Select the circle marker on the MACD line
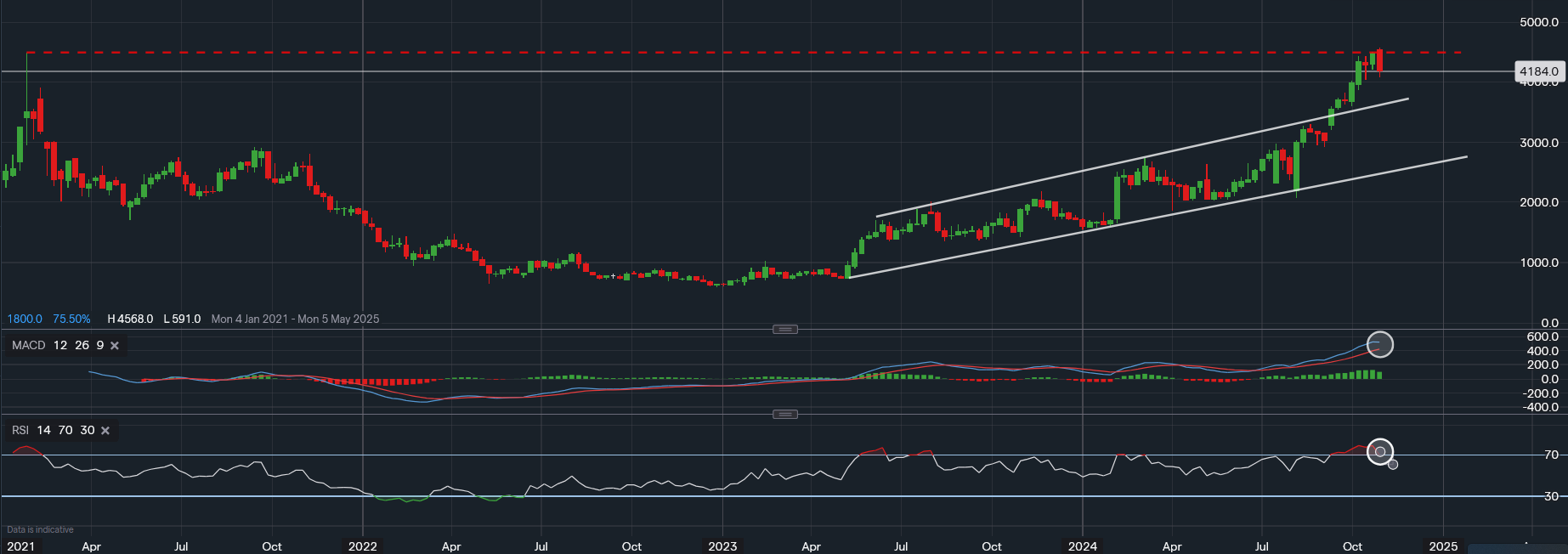1568x554 pixels. click(x=1379, y=344)
